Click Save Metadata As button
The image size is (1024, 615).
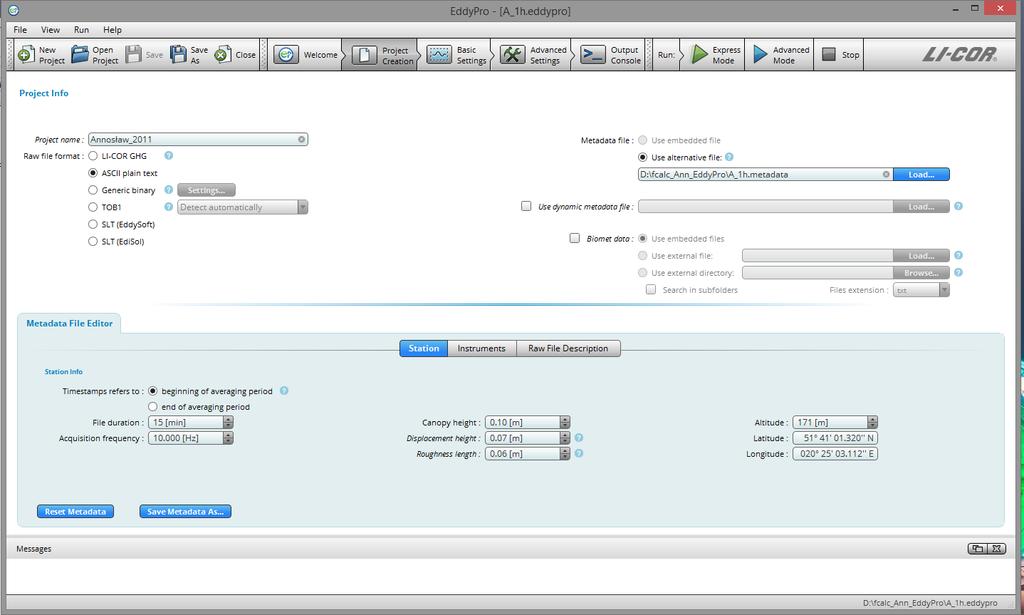(x=185, y=511)
